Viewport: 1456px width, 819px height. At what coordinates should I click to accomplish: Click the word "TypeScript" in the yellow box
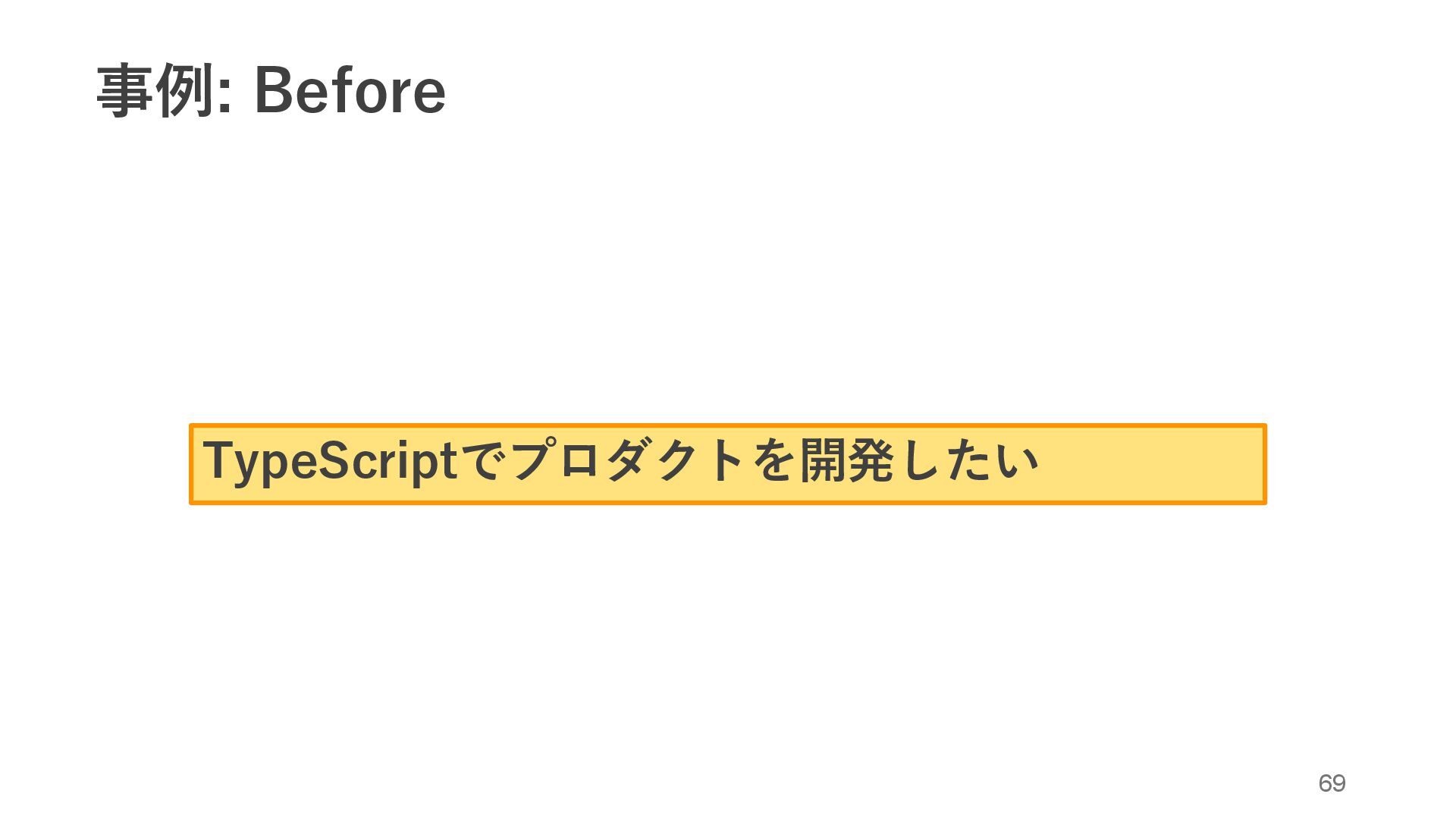pyautogui.click(x=330, y=461)
